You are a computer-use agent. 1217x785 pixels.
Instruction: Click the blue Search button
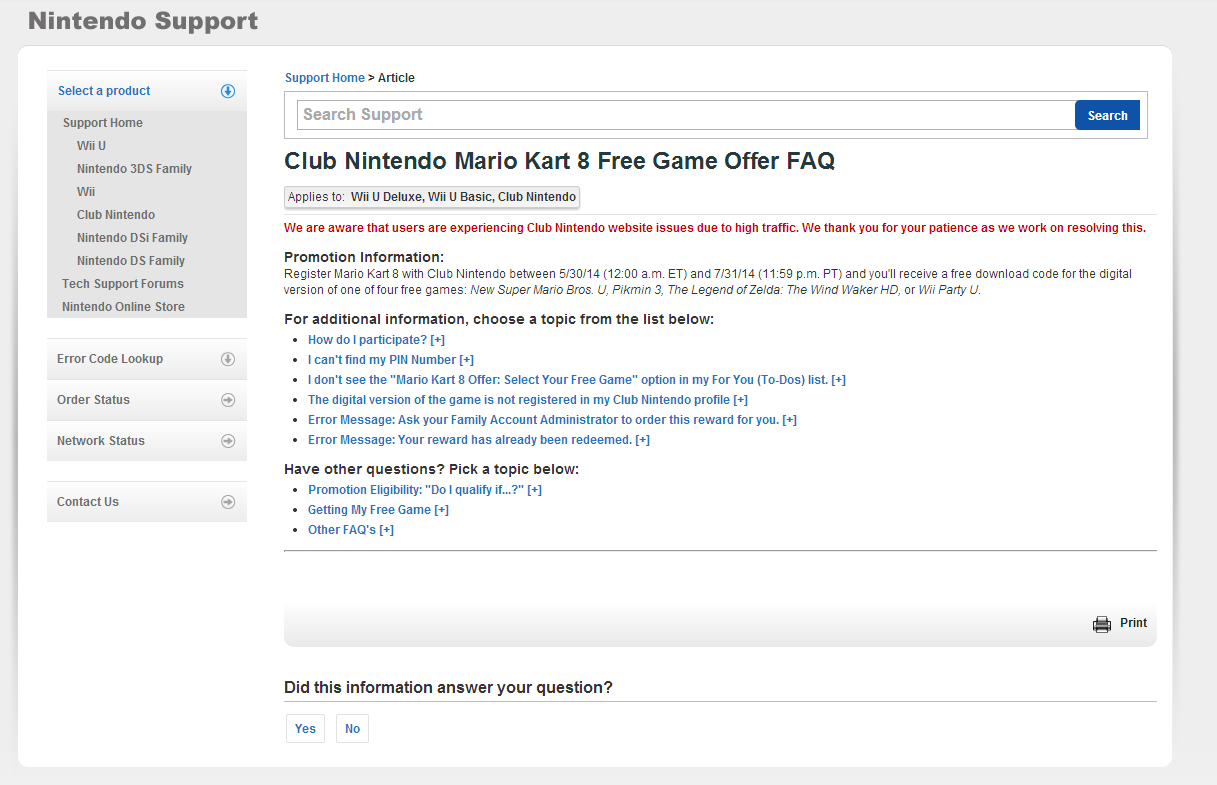[x=1107, y=115]
